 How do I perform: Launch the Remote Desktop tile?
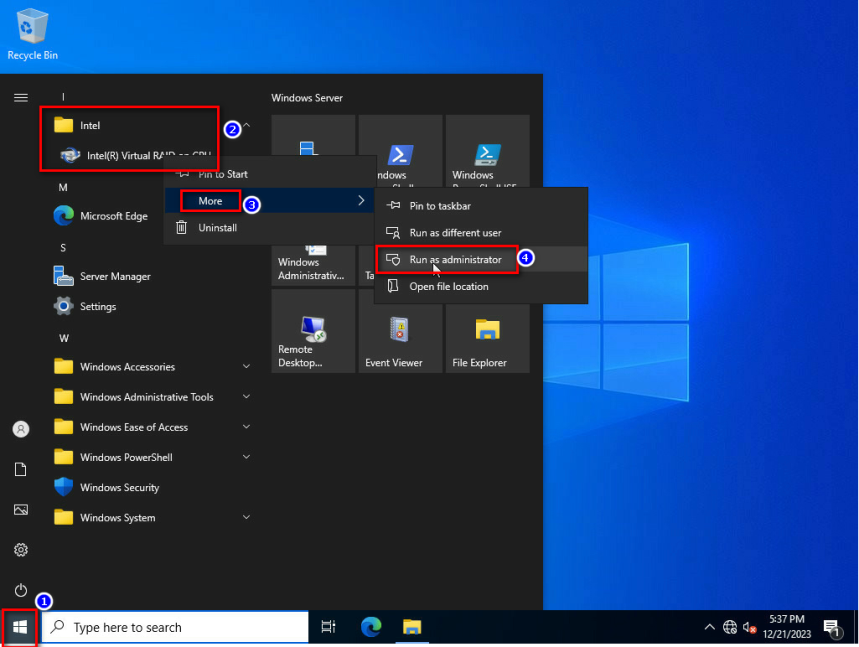313,331
